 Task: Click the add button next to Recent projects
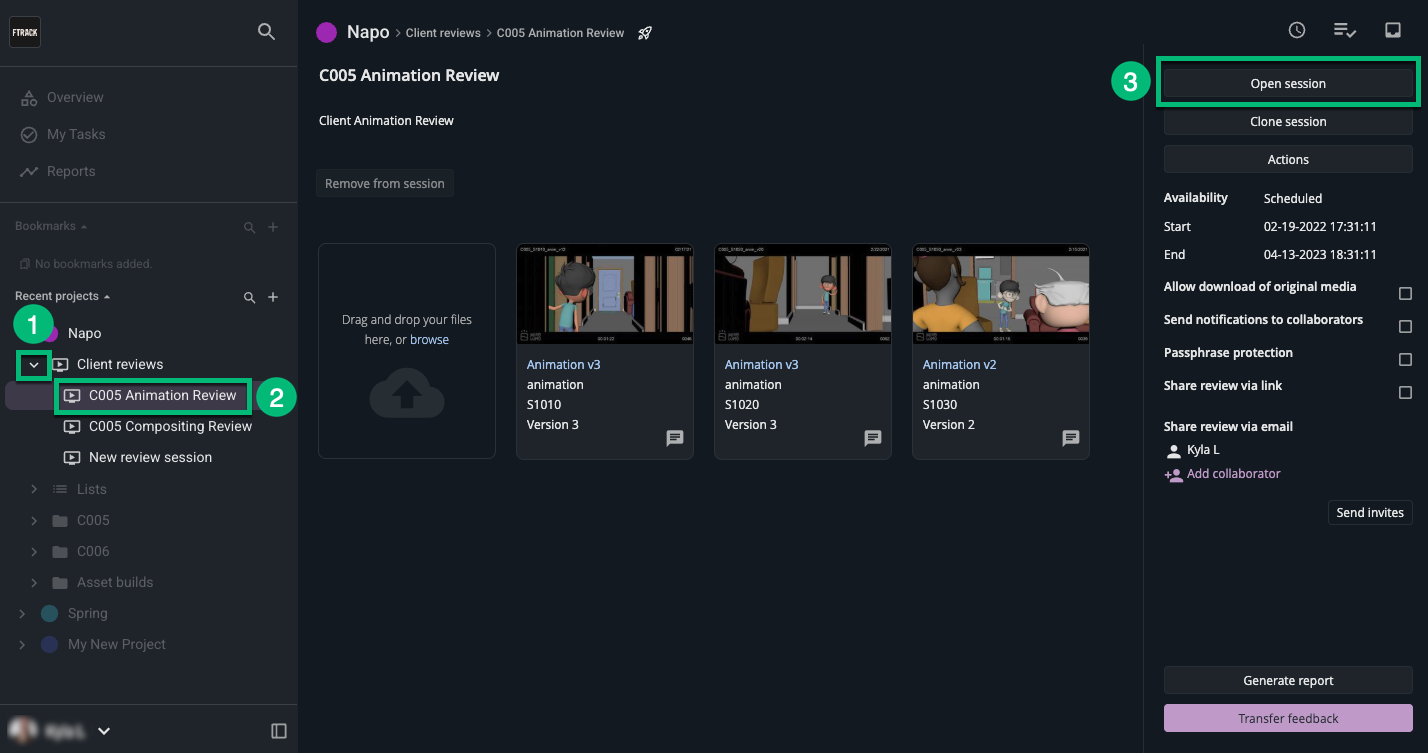click(x=272, y=297)
